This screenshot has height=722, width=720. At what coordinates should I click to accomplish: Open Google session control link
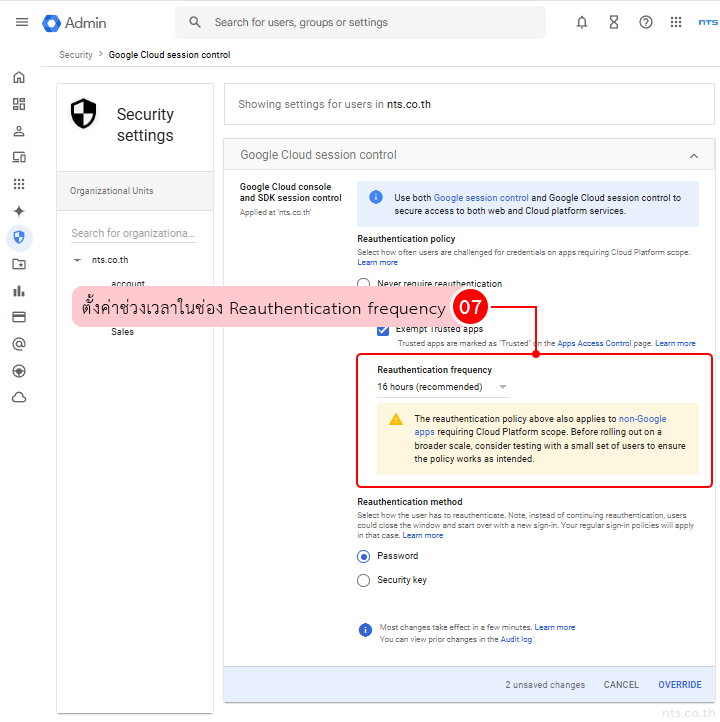(x=481, y=198)
